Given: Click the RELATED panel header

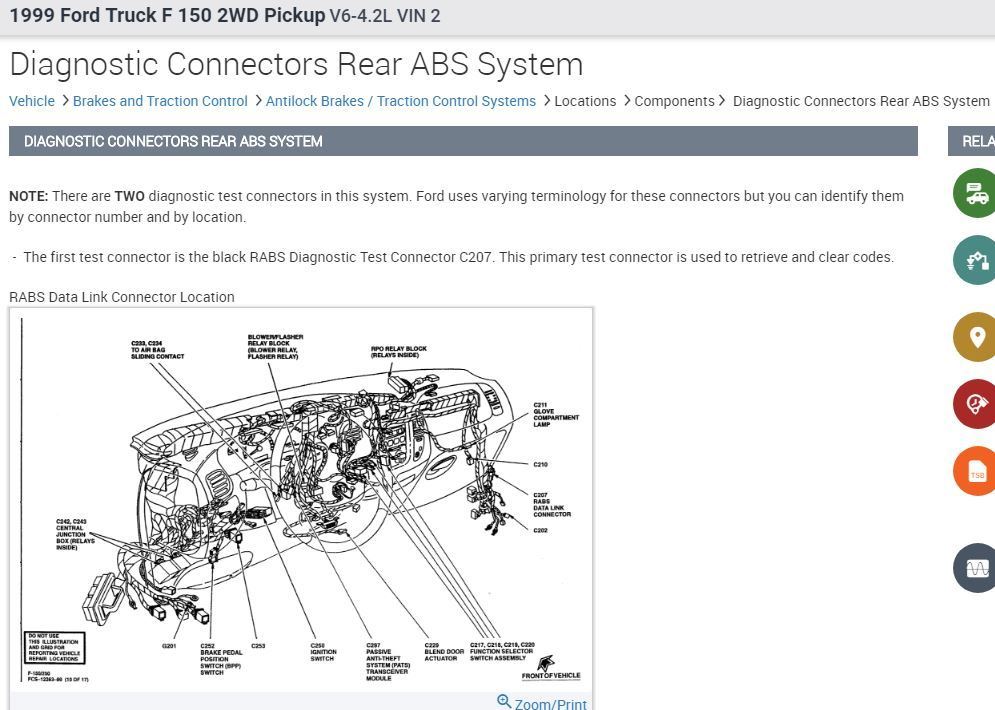Looking at the screenshot, I should pos(975,141).
